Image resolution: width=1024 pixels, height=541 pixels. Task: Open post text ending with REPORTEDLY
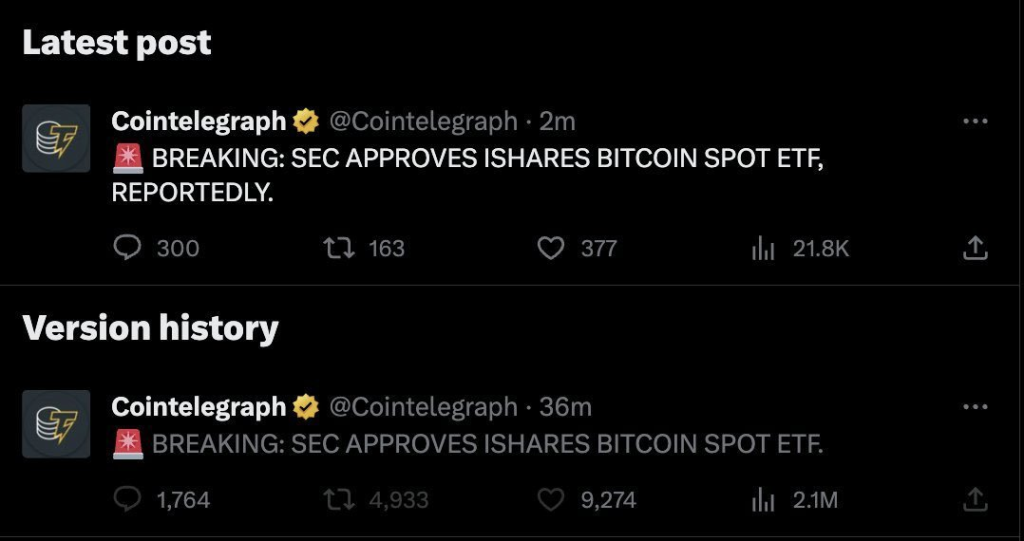pyautogui.click(x=468, y=175)
